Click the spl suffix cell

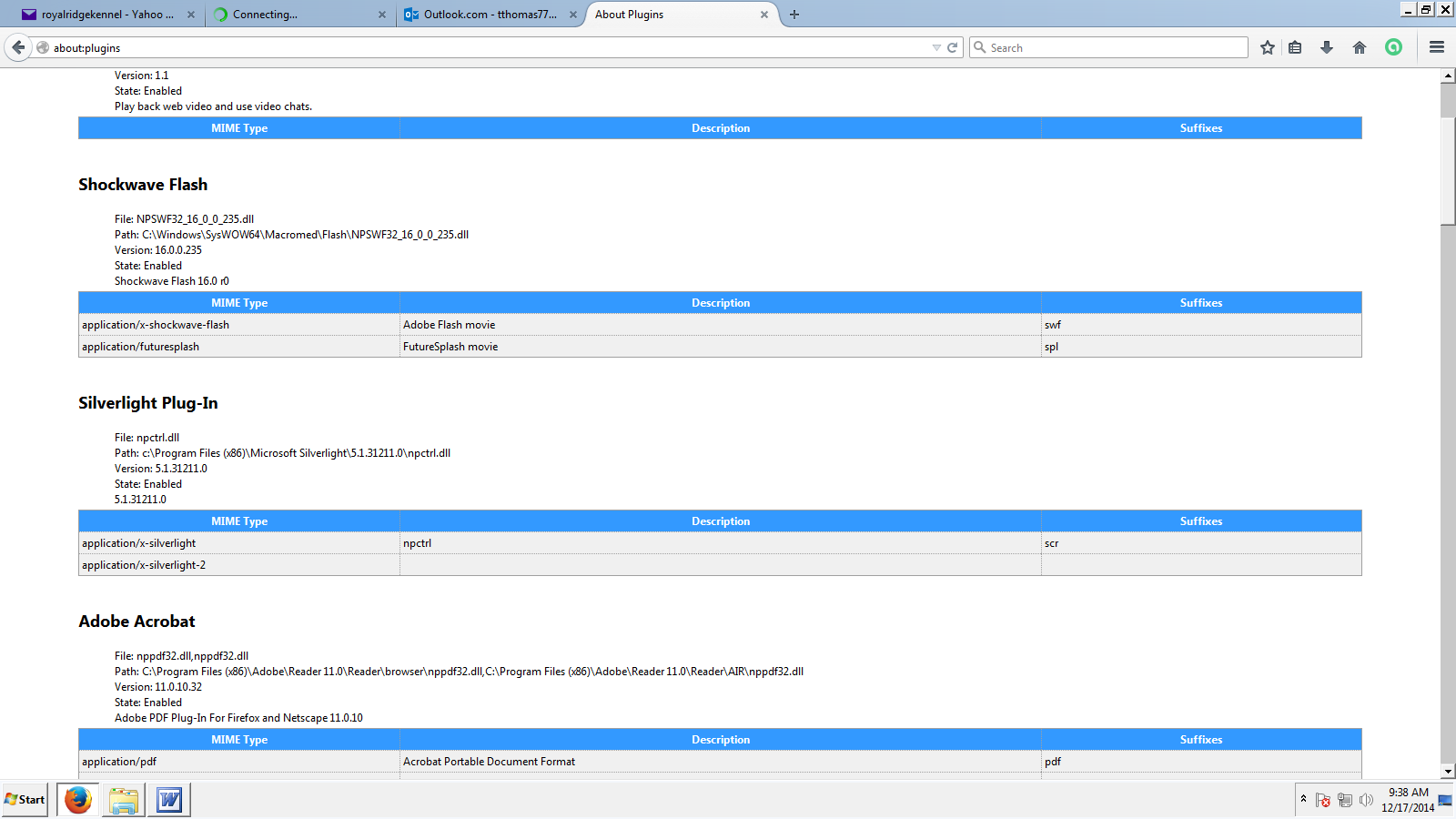point(1201,347)
